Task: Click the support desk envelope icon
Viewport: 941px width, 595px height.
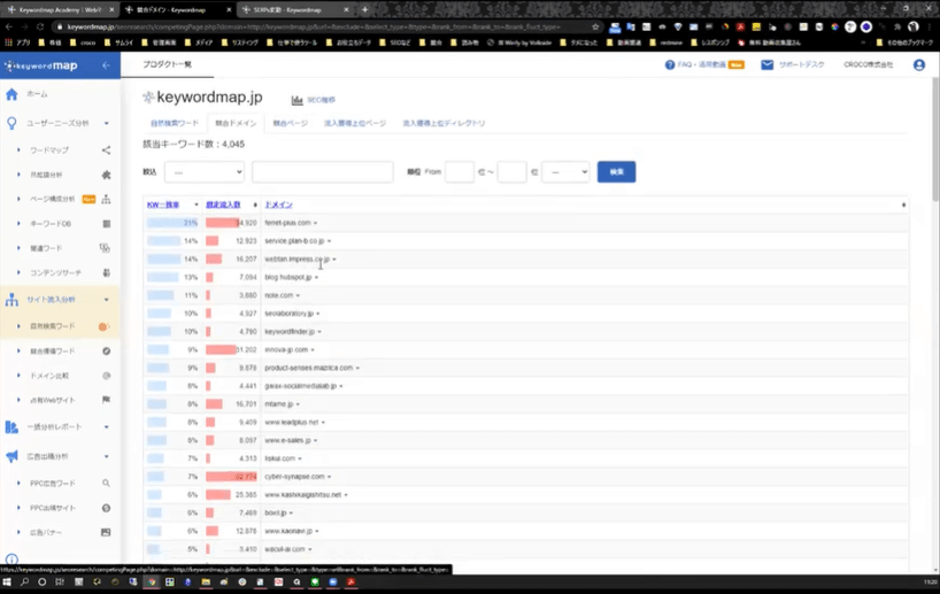Action: click(767, 65)
